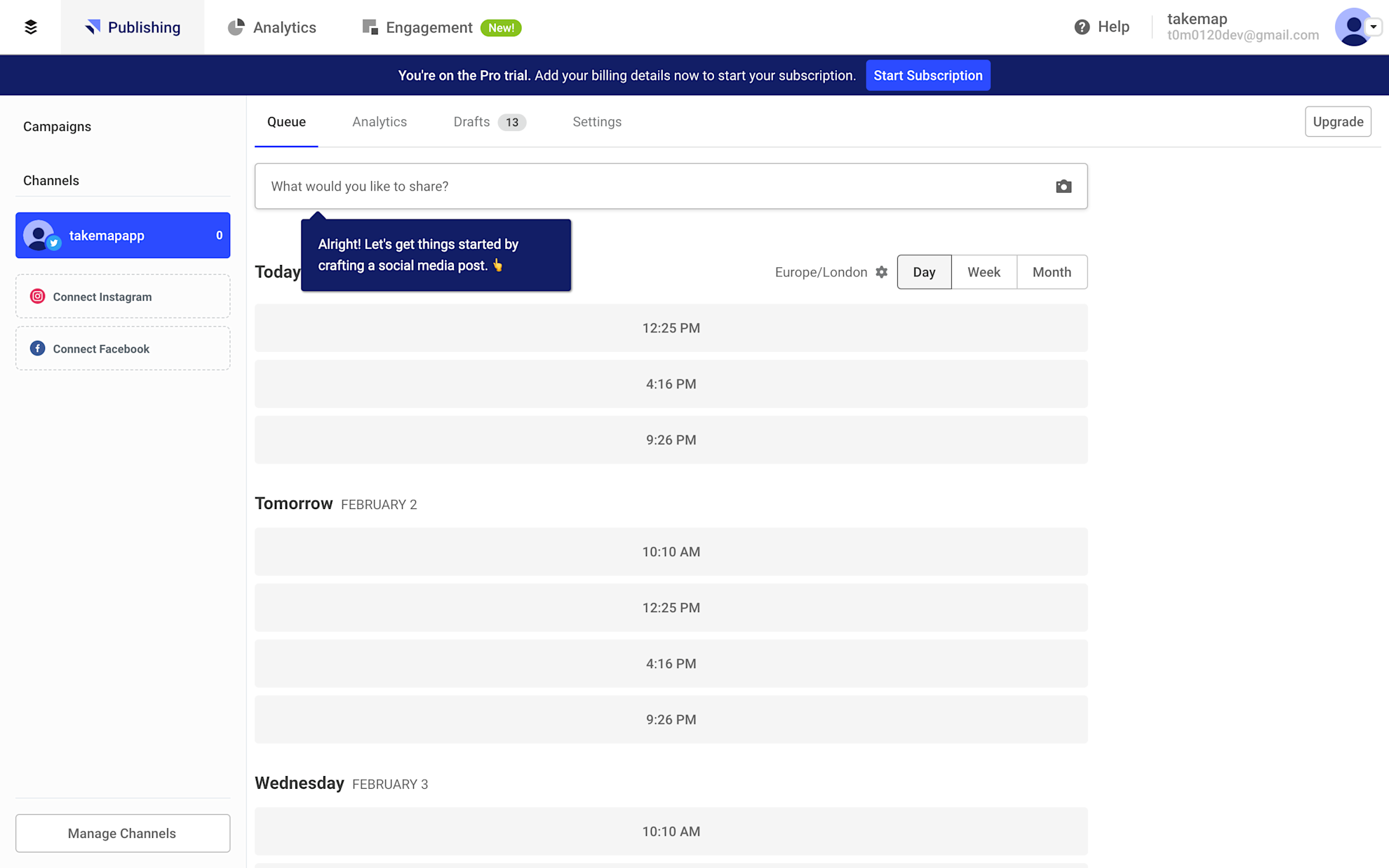Expand the account dropdown arrow
The height and width of the screenshot is (868, 1389).
point(1374,27)
